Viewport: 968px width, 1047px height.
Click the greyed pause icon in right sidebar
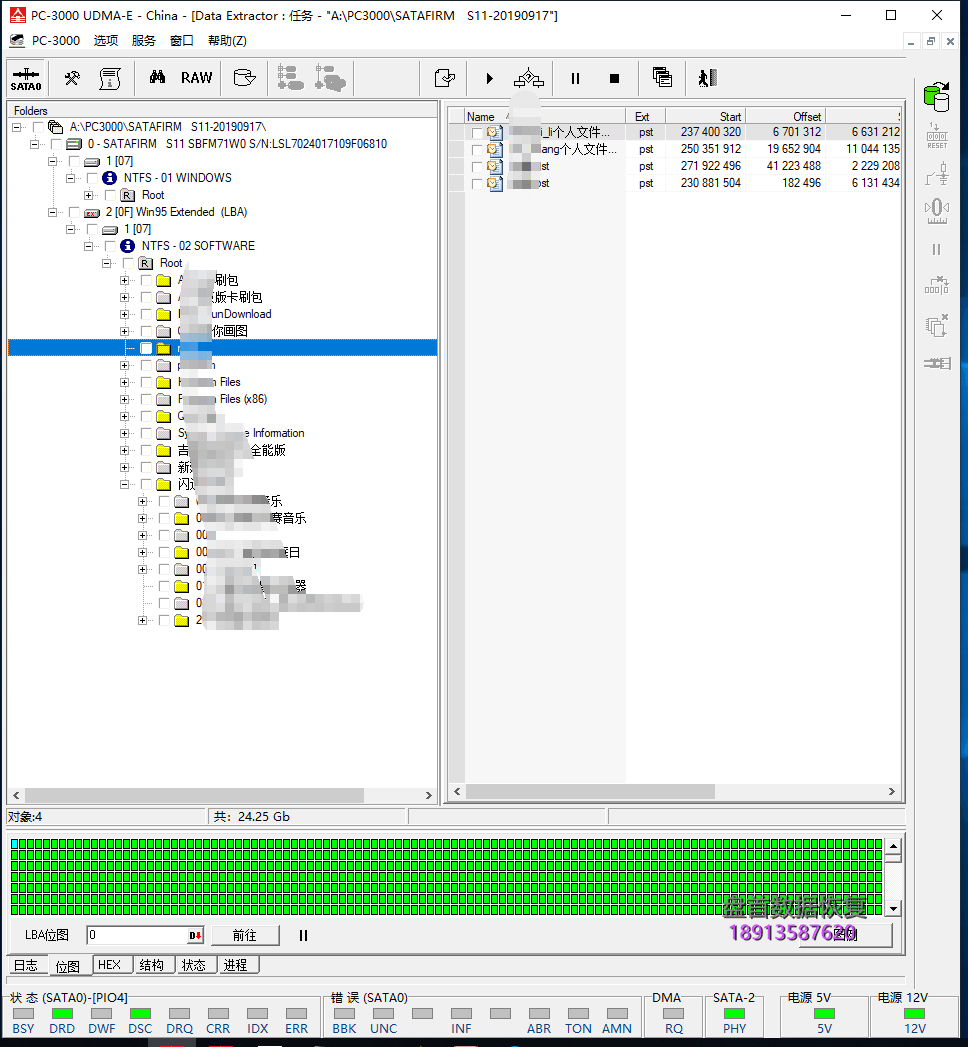pos(937,250)
